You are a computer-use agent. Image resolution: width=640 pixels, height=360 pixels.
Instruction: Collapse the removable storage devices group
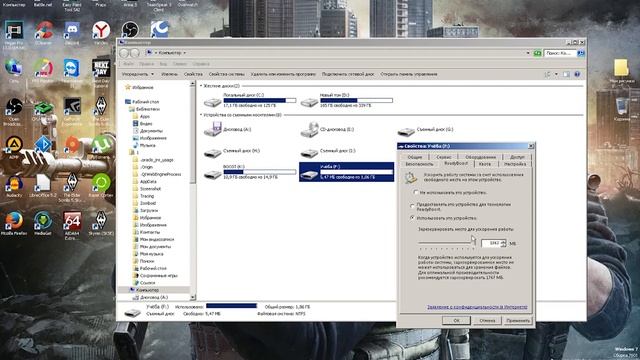tap(201, 115)
